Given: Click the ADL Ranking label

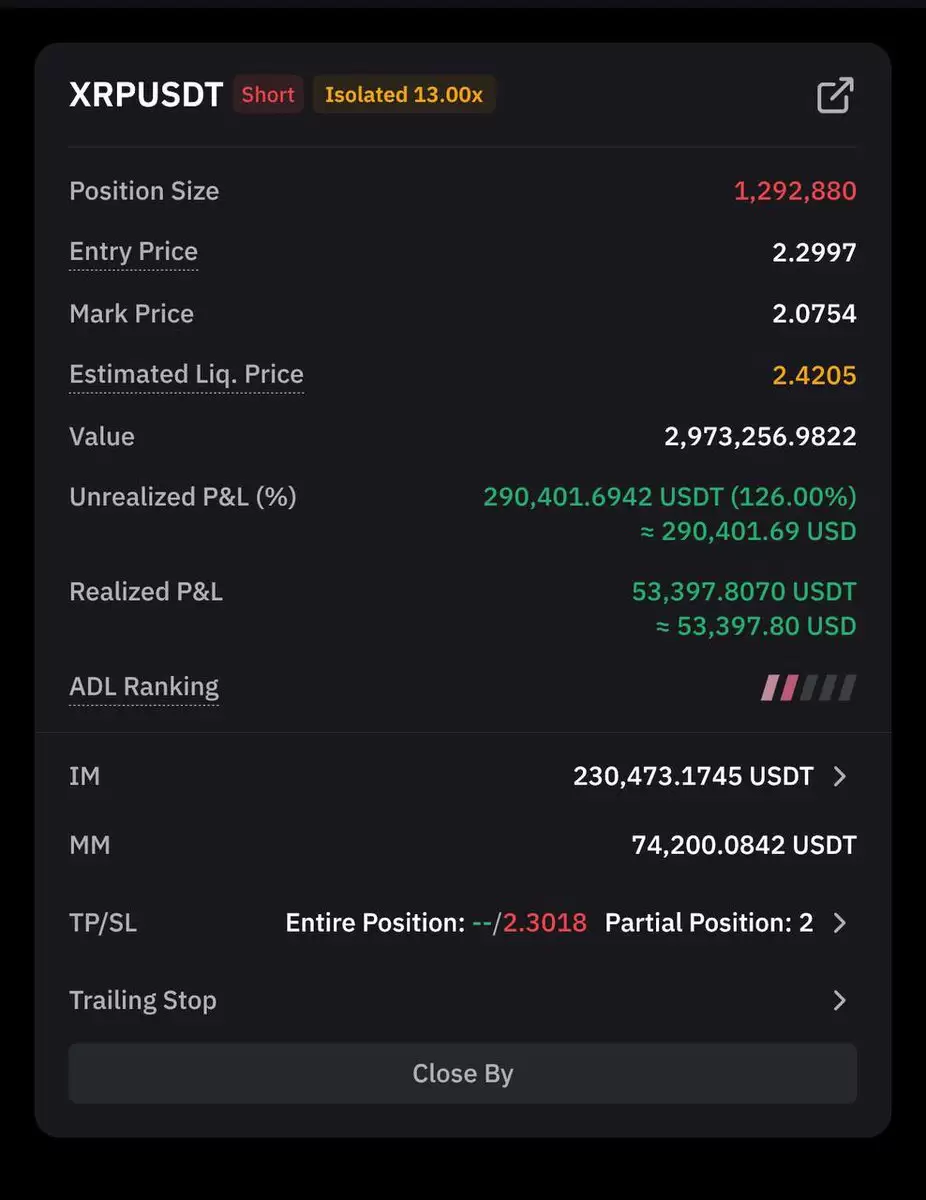Looking at the screenshot, I should coord(144,687).
